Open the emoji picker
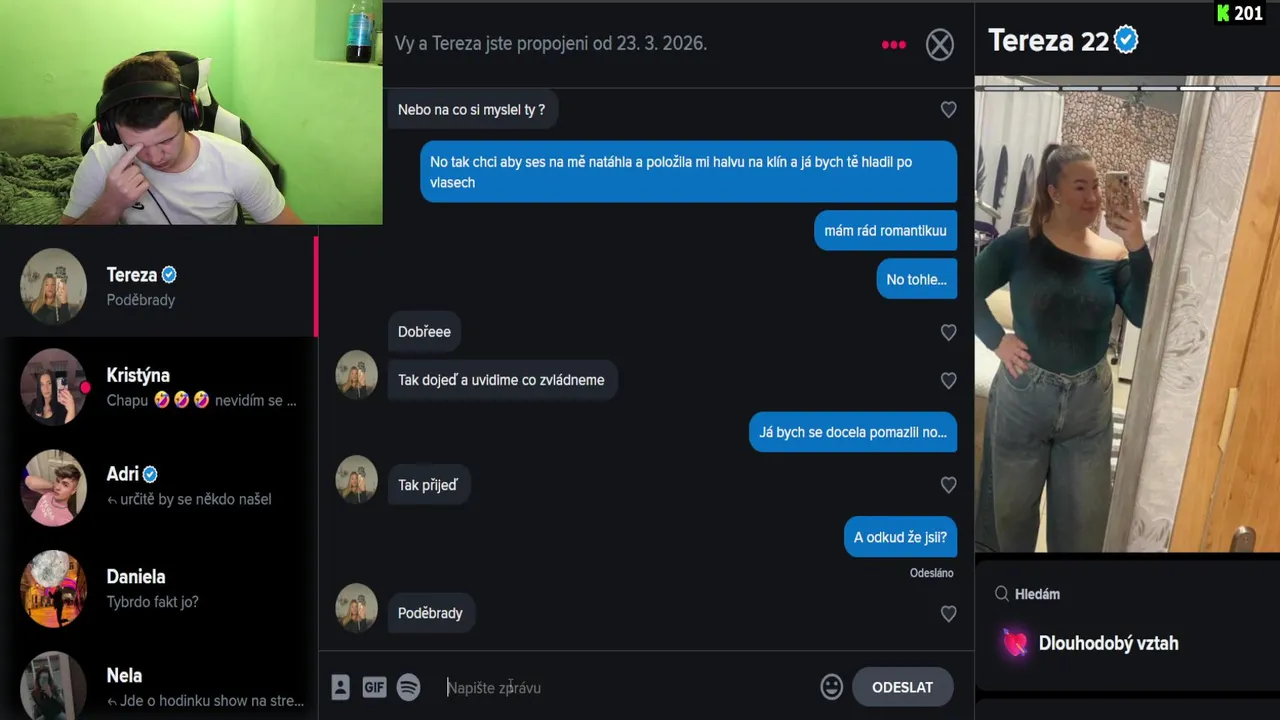The image size is (1280, 720). click(x=831, y=687)
